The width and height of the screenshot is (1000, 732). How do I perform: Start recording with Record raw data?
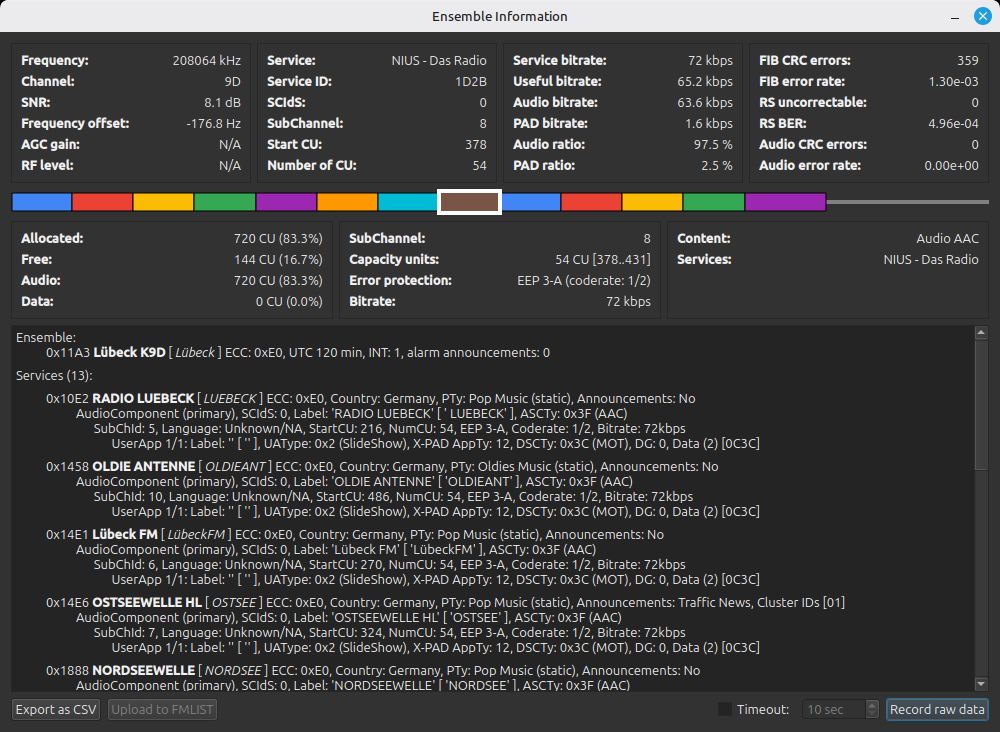click(937, 709)
